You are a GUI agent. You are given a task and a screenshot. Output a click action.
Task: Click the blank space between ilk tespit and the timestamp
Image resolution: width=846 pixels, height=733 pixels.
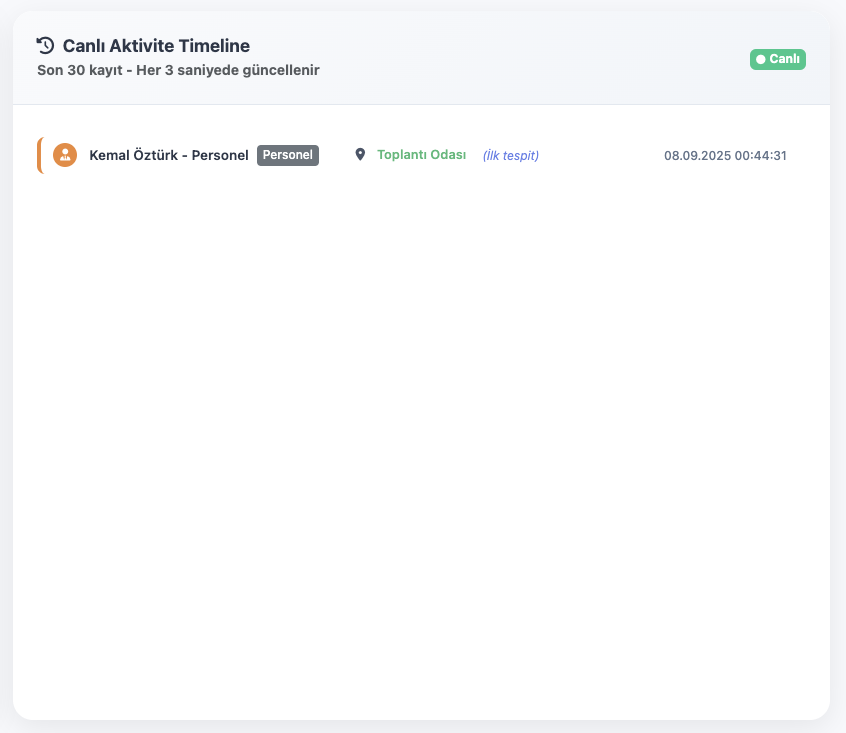click(601, 155)
